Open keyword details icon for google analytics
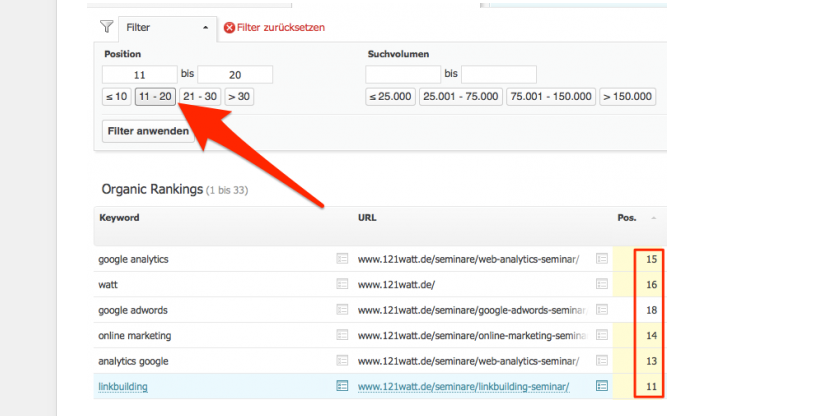 pyautogui.click(x=342, y=259)
